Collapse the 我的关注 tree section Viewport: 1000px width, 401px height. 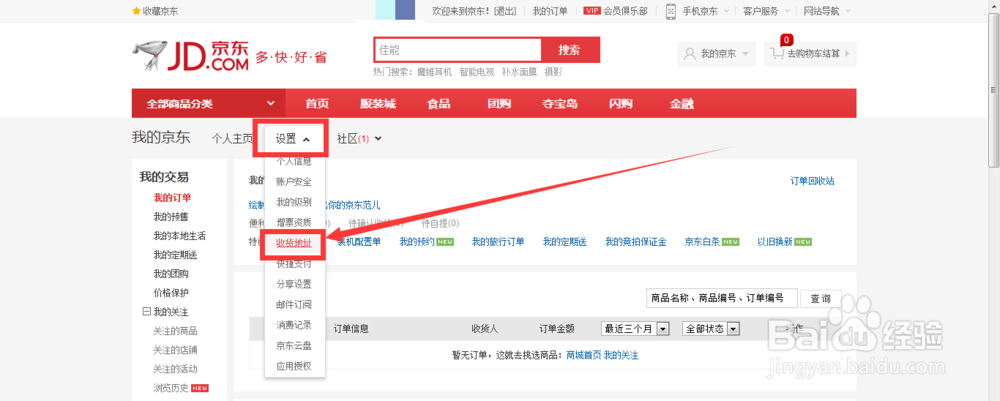145,312
